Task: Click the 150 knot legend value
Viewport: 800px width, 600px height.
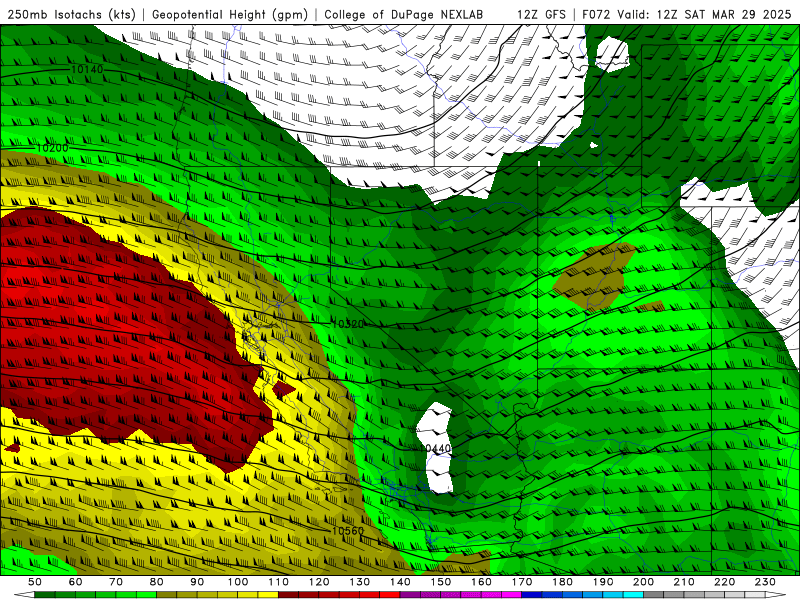Action: coord(441,582)
